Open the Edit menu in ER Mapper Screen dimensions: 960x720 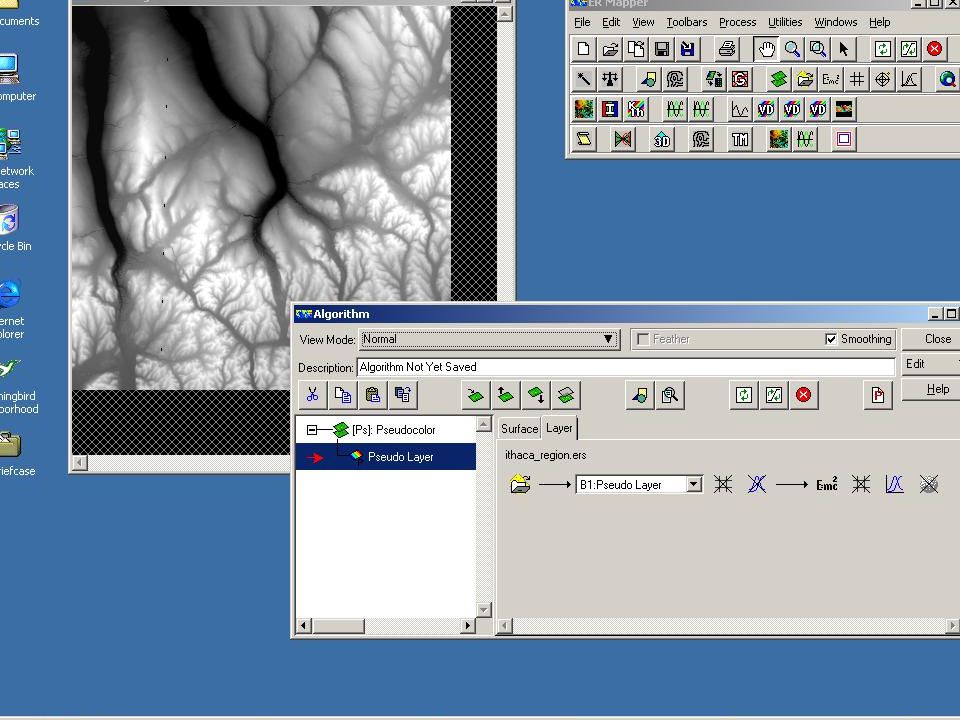tap(611, 22)
